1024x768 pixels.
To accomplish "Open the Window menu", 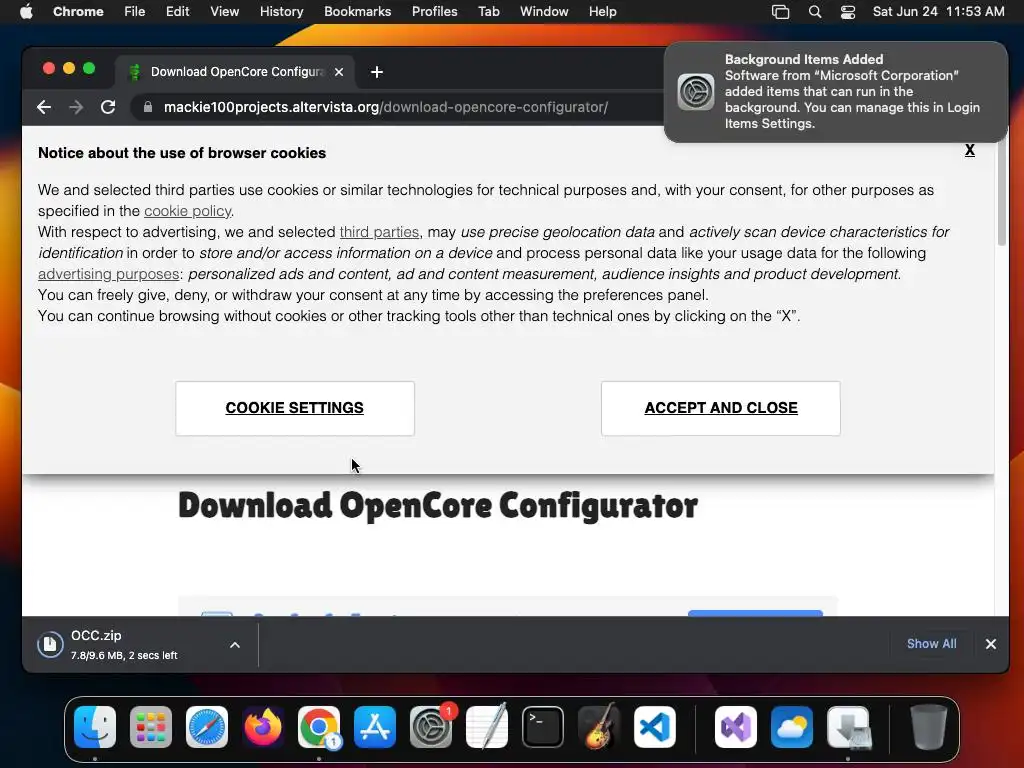I will pos(544,12).
